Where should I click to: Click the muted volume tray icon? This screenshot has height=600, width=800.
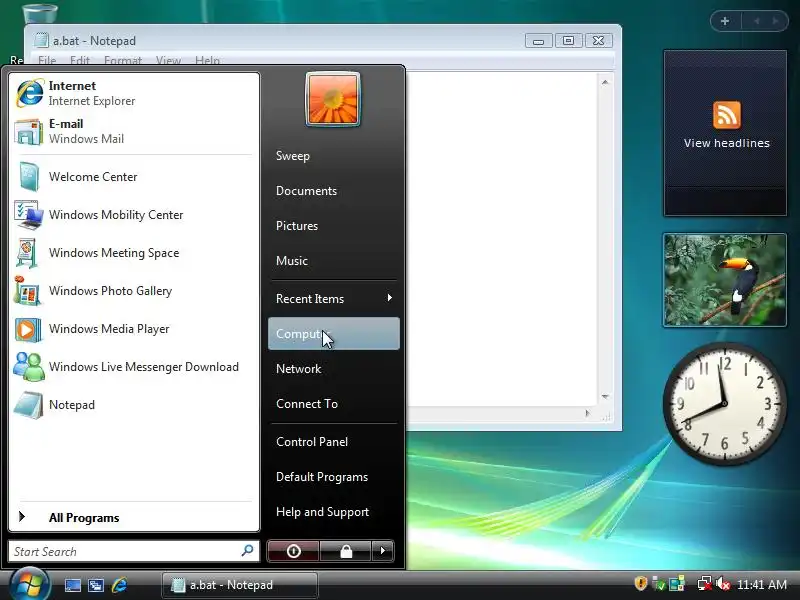(722, 583)
